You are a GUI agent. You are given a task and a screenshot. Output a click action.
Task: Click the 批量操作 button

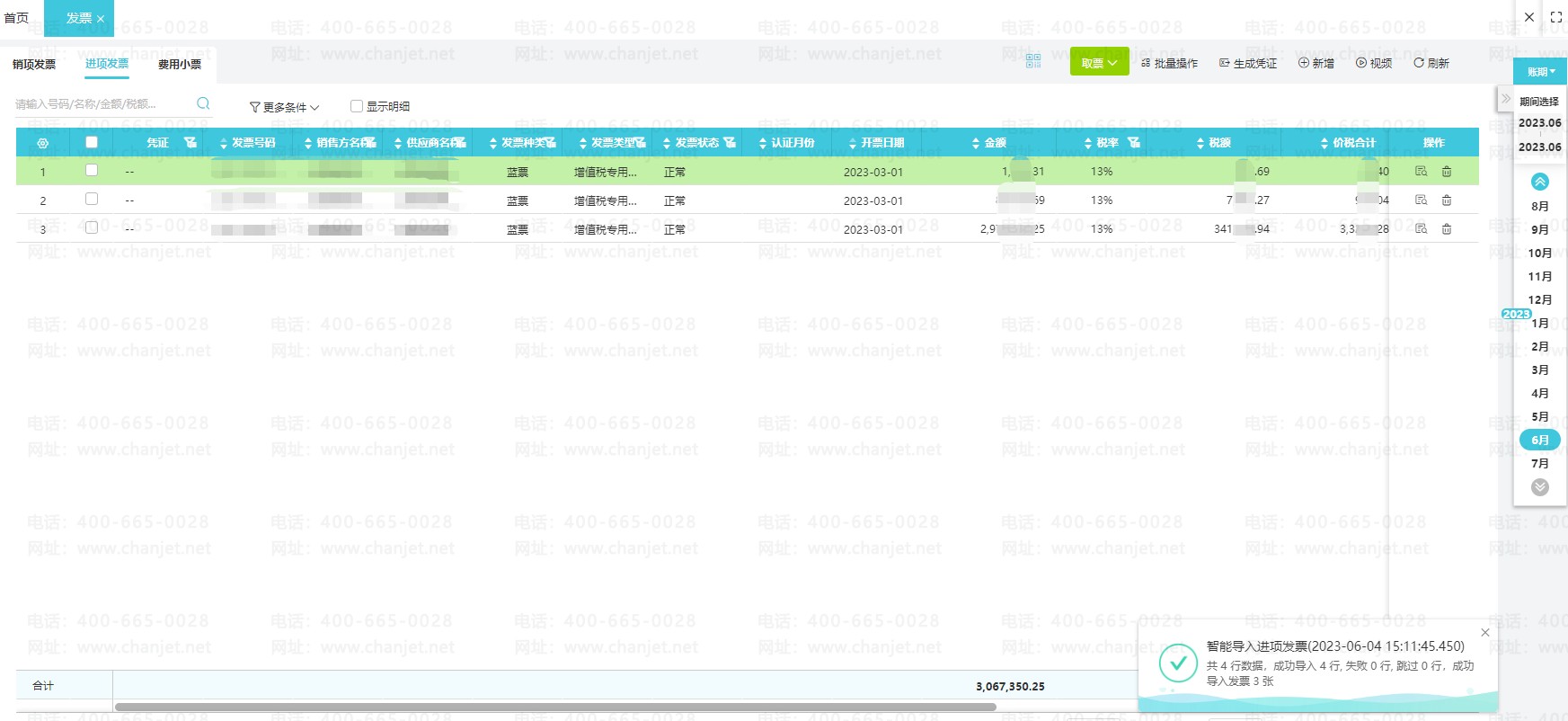click(1169, 63)
